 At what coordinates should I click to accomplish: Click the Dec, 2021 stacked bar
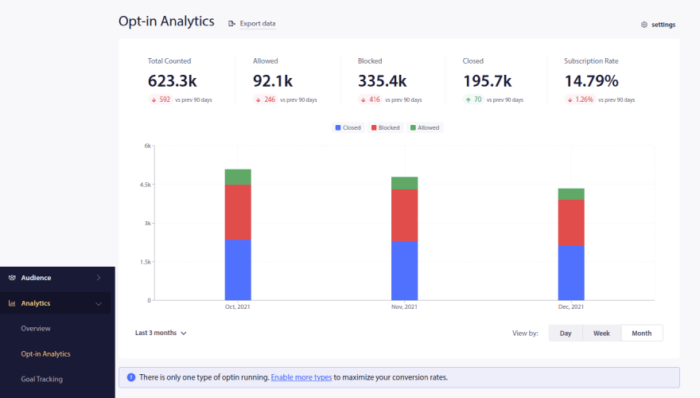571,245
